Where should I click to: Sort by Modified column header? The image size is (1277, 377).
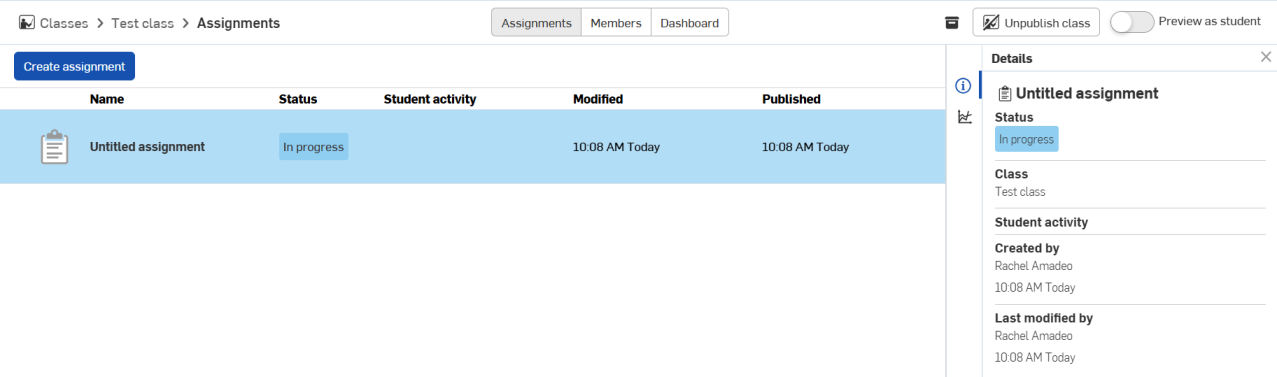click(x=598, y=99)
